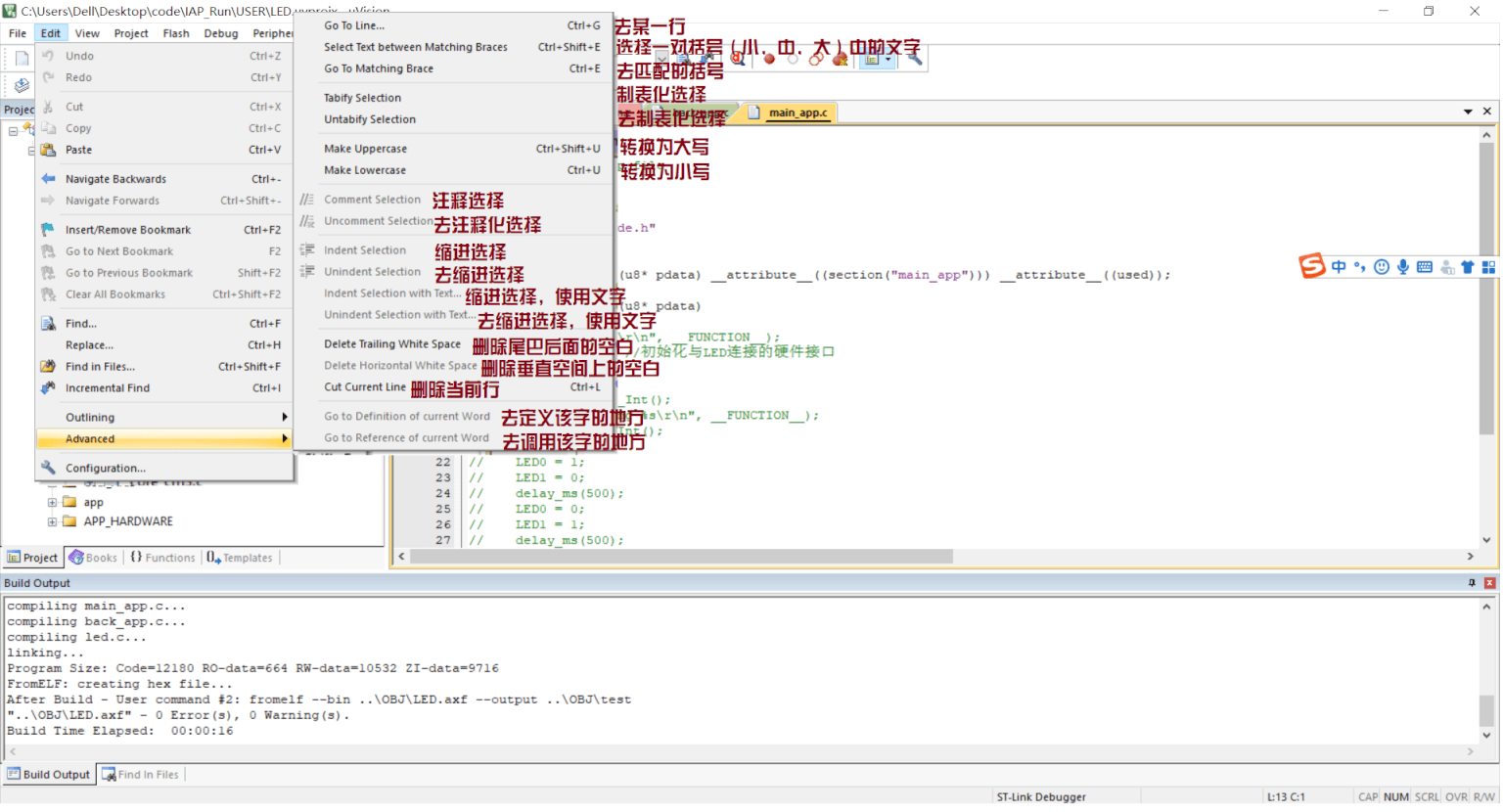This screenshot has width=1503, height=812.
Task: Open the window layout dropdown arrow in toolbar
Action: pos(888,59)
